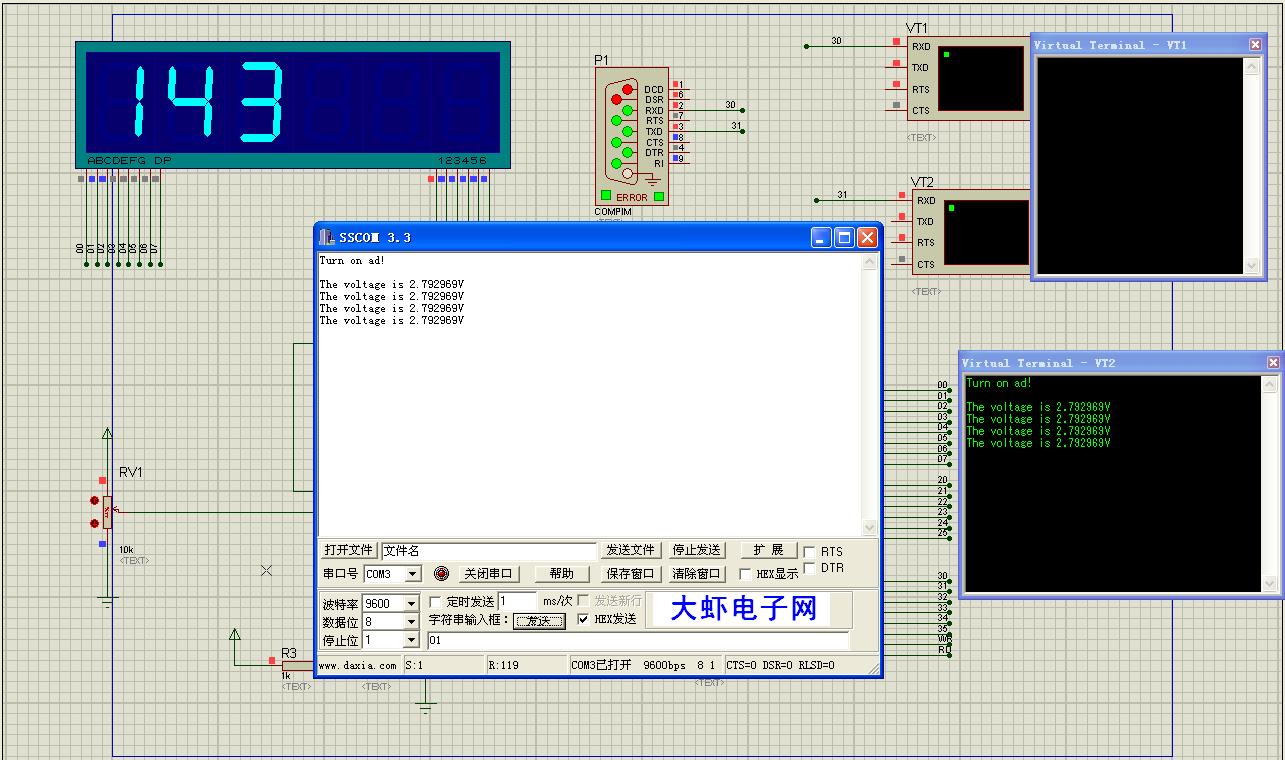
Task: Select the COMPIM P1 serial connector component
Action: (631, 136)
